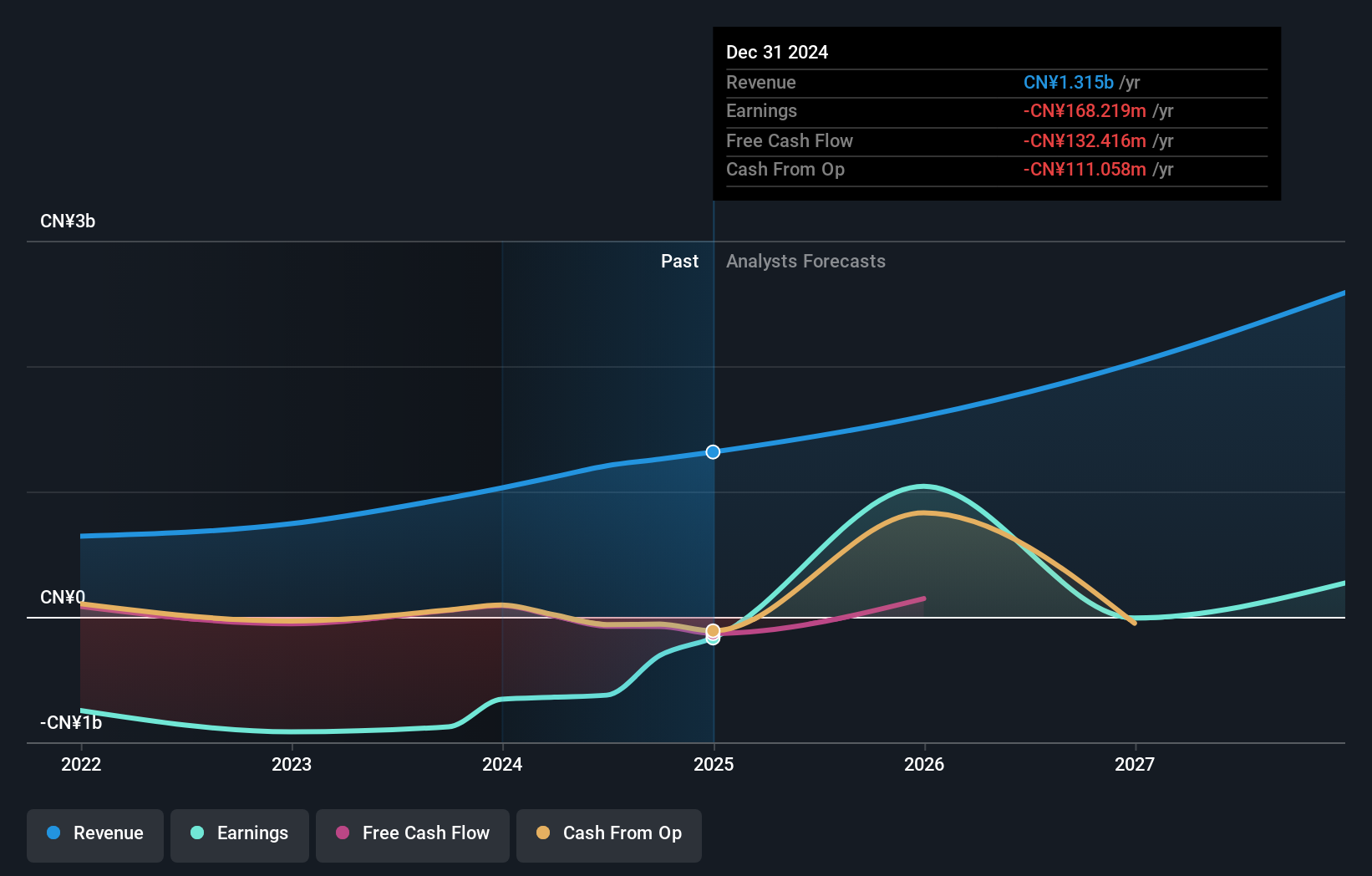Click the pink Free Cash Flow legend dot
This screenshot has width=1372, height=876.
[343, 833]
